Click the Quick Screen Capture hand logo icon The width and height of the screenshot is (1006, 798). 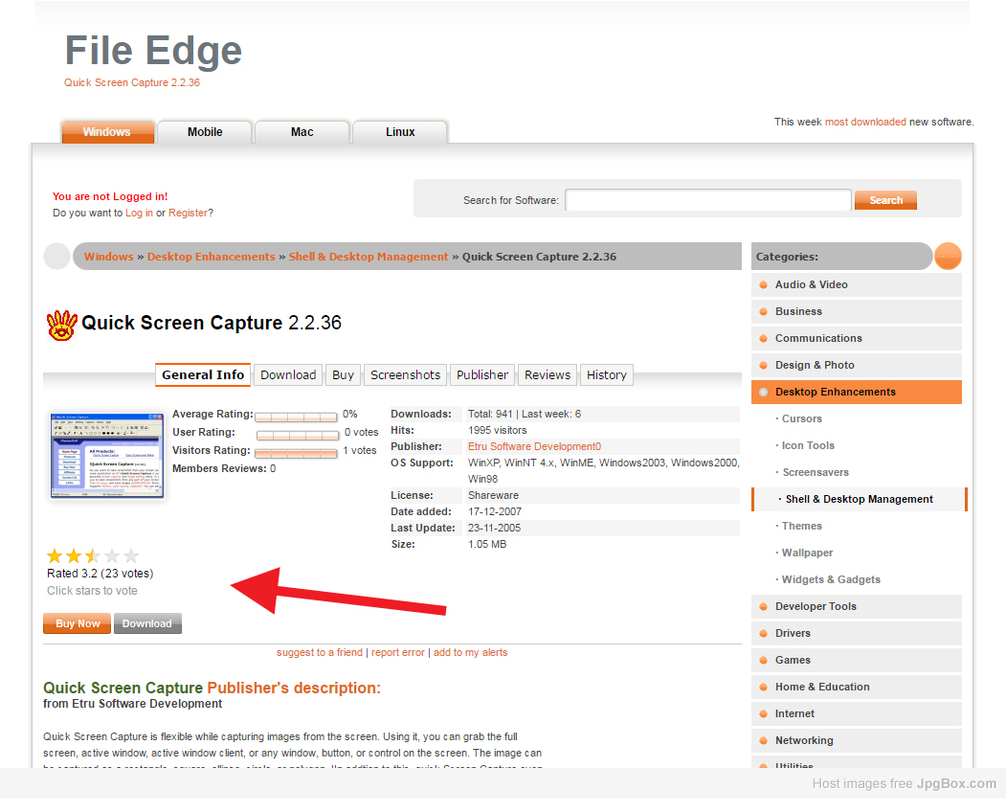[x=62, y=325]
